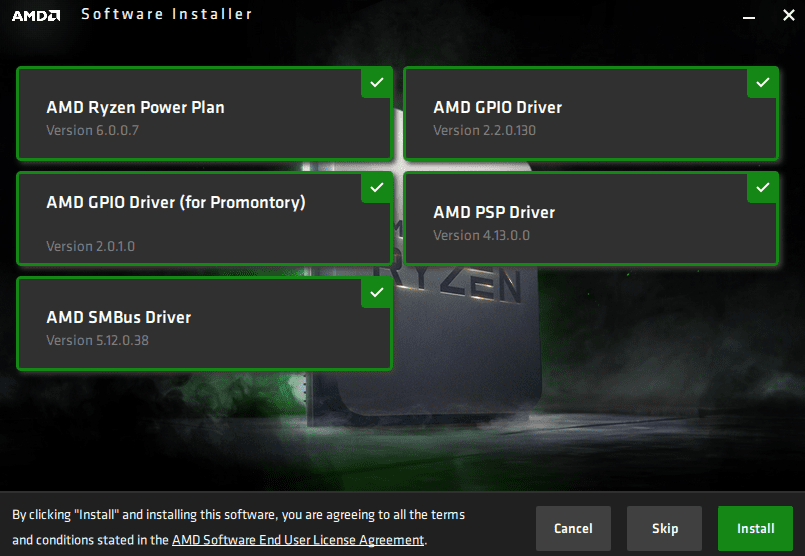Open the AMD Software End User License Agreement

(298, 540)
